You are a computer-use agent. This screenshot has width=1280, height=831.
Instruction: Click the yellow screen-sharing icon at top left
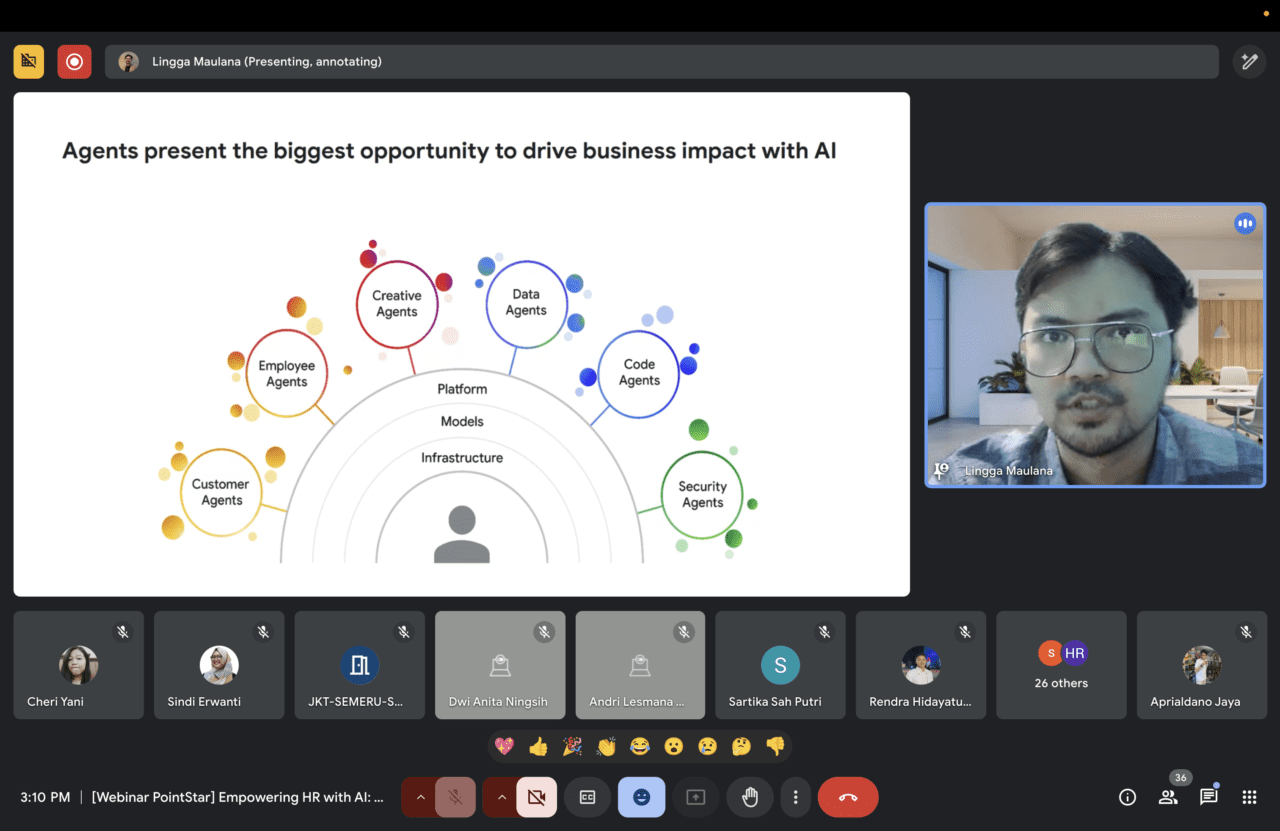[x=29, y=62]
